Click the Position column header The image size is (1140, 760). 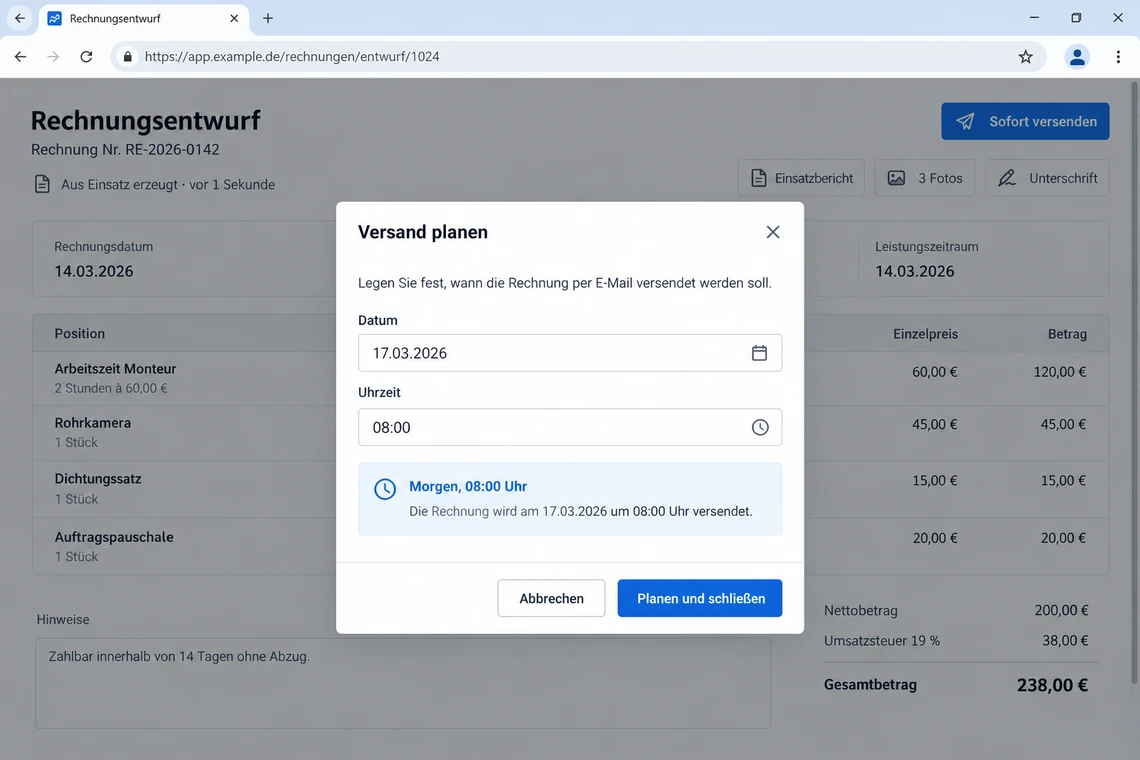[80, 334]
